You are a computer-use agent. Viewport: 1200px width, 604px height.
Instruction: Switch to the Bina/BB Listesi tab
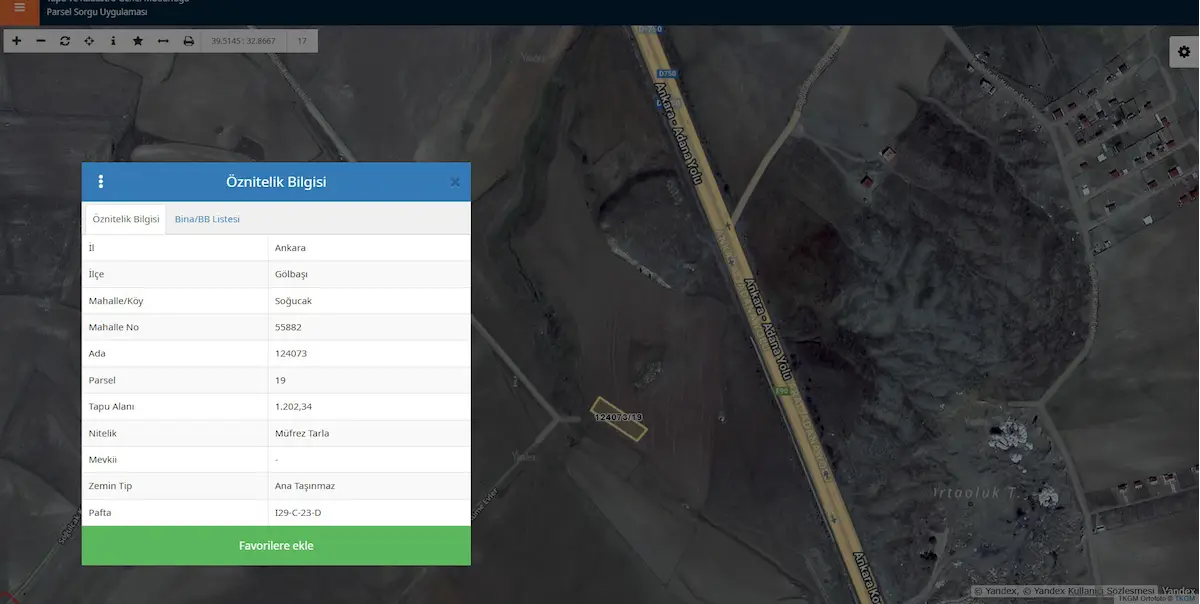click(207, 219)
